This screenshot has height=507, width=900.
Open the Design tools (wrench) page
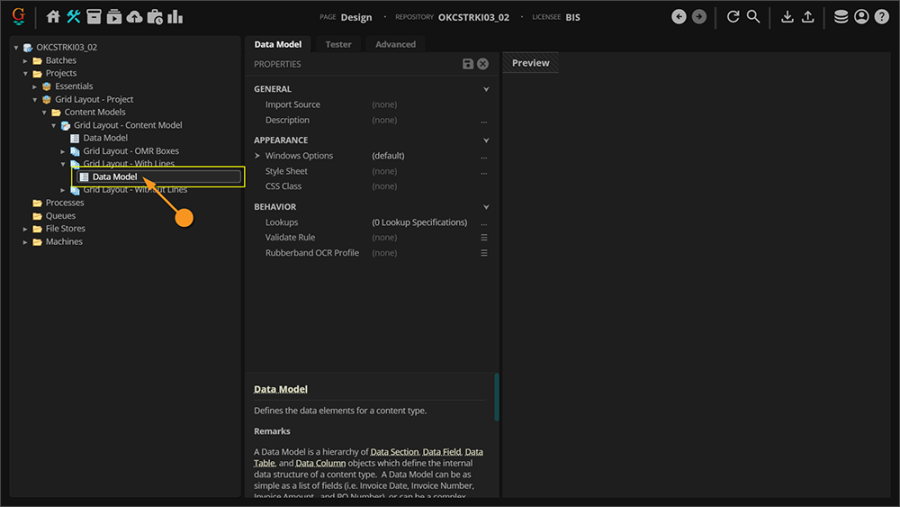click(74, 17)
